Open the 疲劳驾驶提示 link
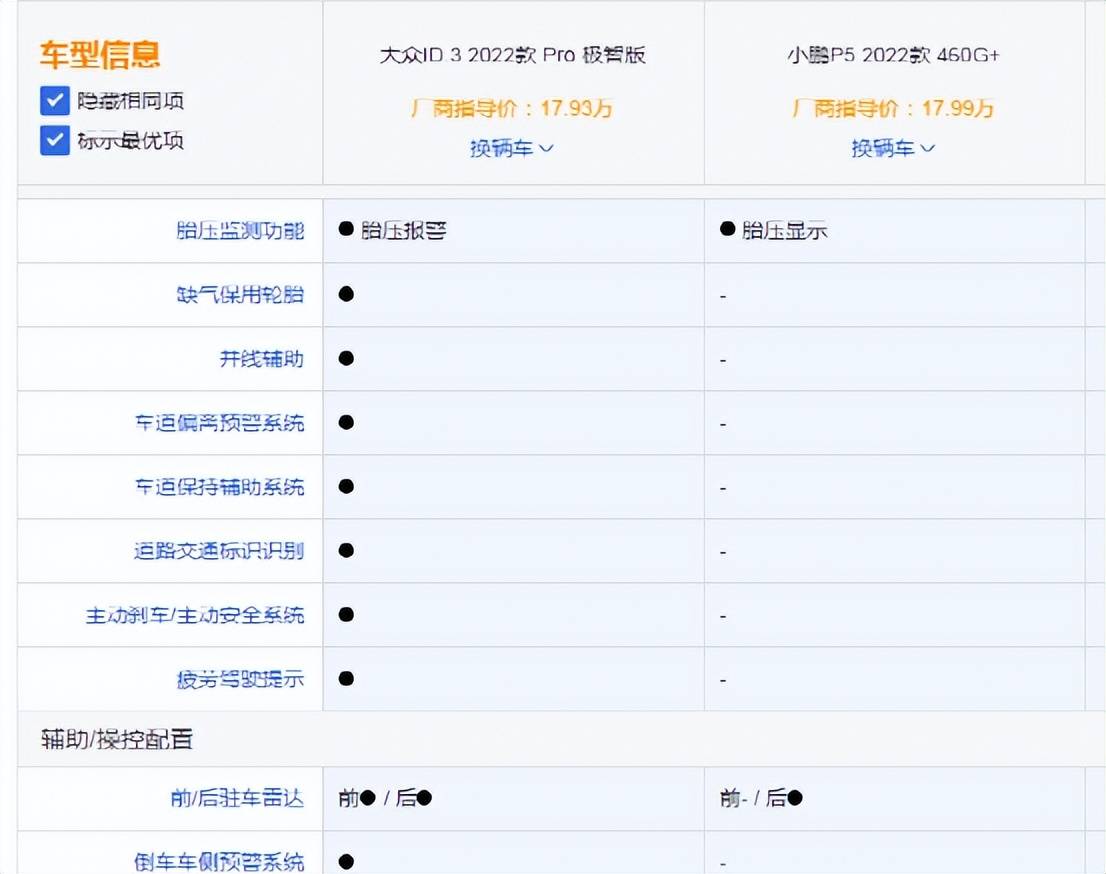The width and height of the screenshot is (1106, 874). tap(240, 679)
